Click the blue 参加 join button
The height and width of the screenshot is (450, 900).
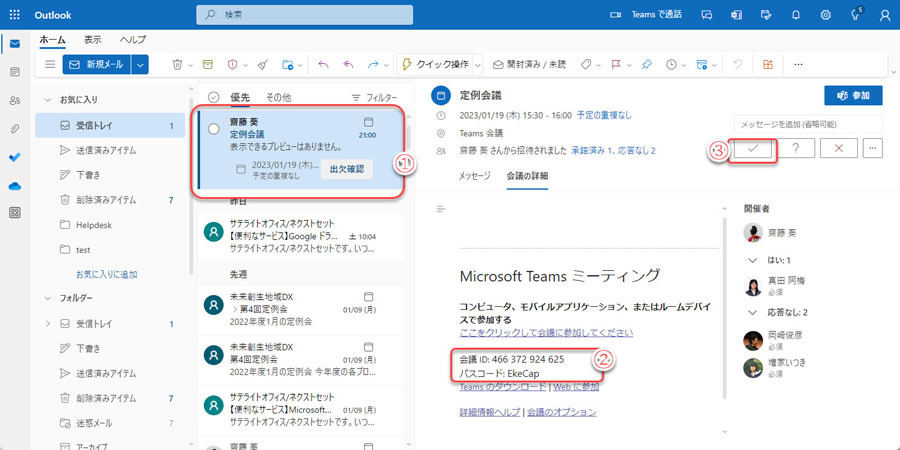853,95
